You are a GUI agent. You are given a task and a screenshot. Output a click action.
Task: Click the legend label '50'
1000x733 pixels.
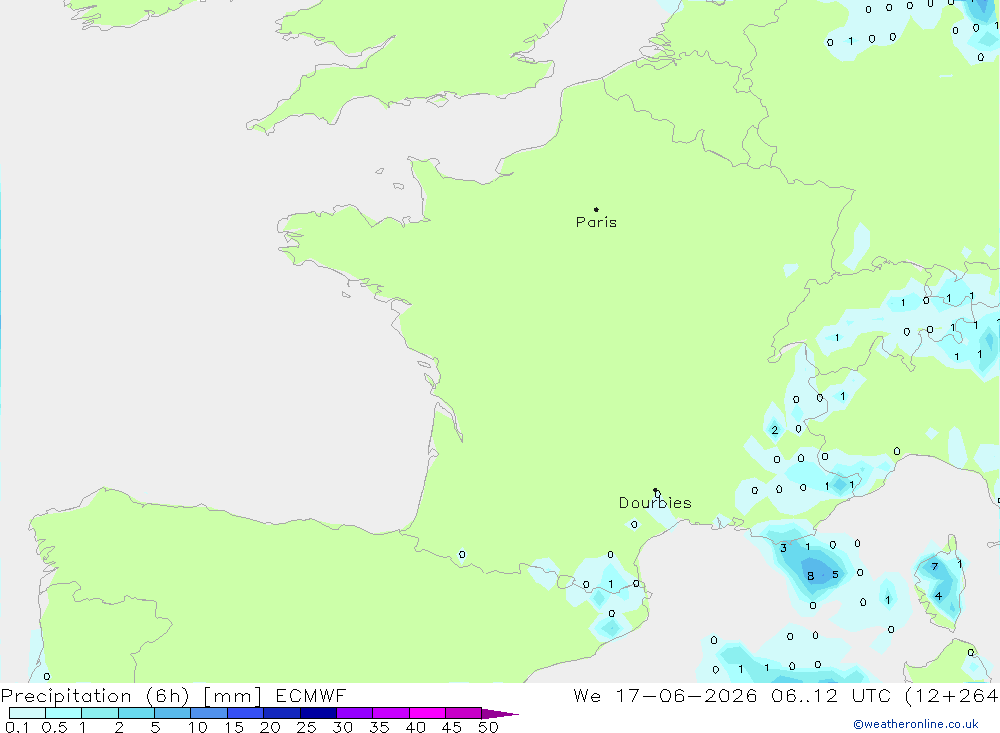pyautogui.click(x=488, y=727)
